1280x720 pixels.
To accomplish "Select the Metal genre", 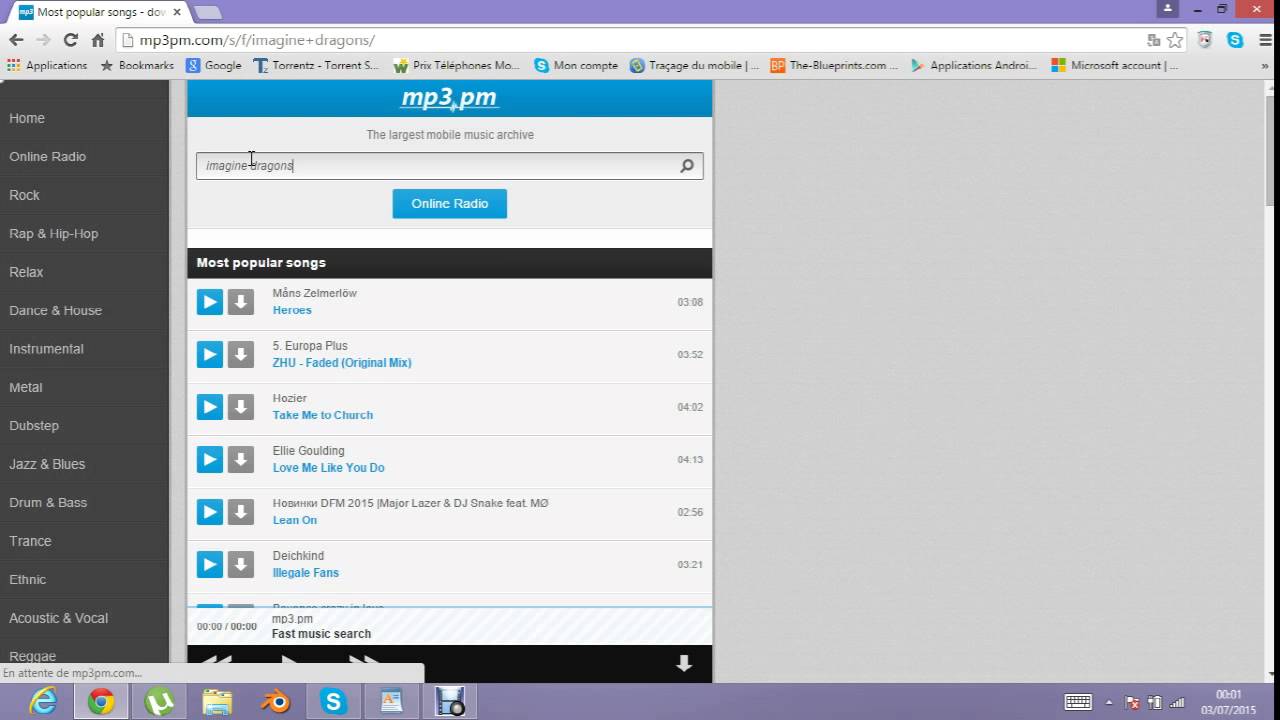I will coord(26,387).
